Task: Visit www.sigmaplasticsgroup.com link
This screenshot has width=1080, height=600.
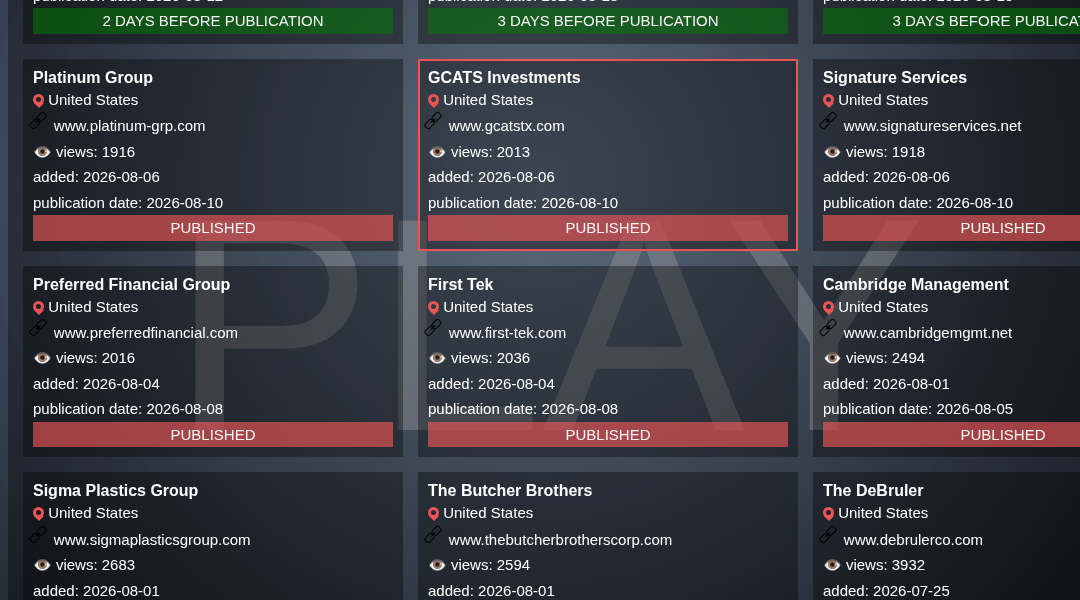Action: pyautogui.click(x=152, y=540)
